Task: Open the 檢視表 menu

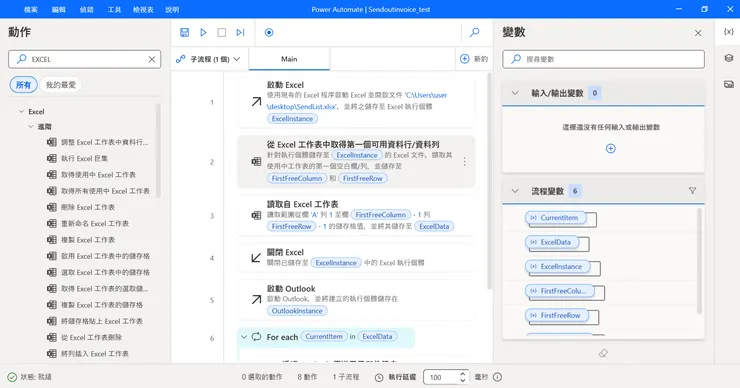Action: 143,9
